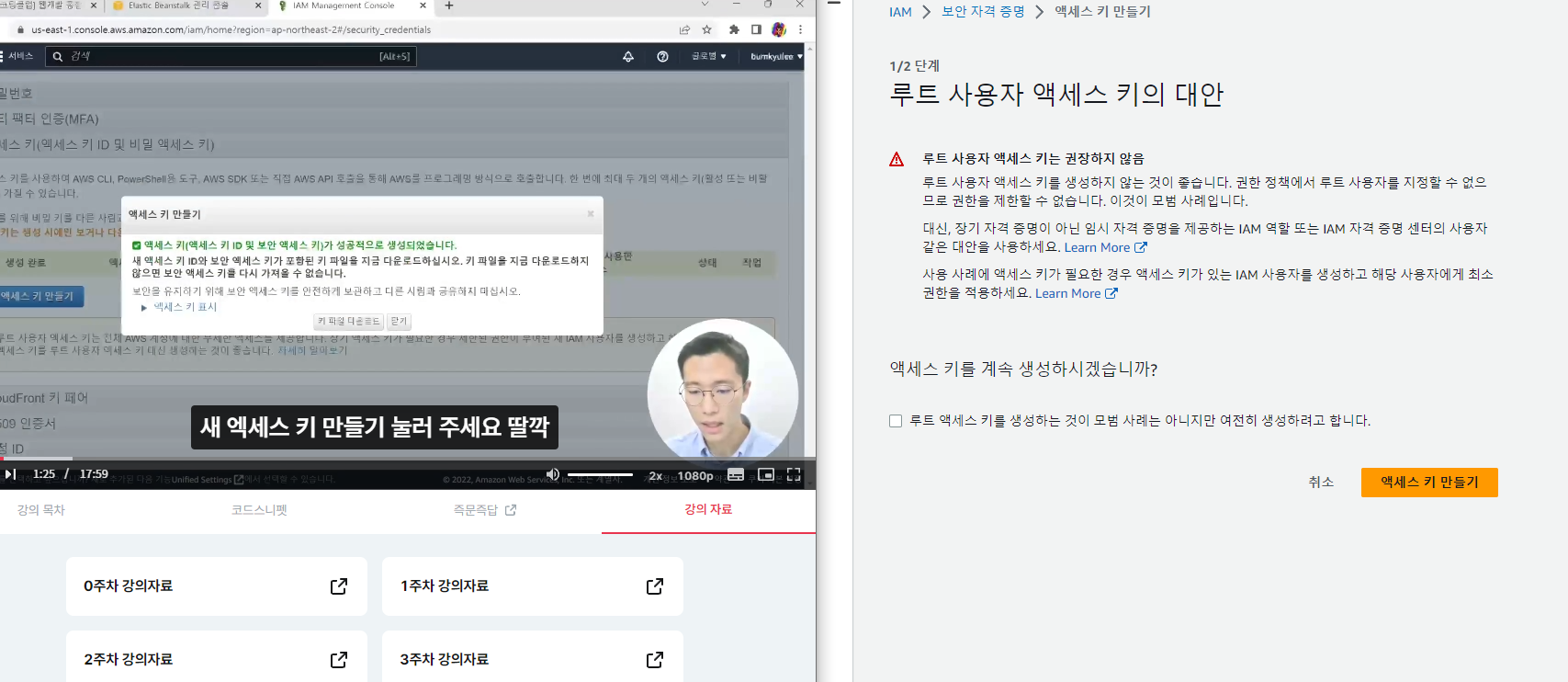Click external link icon on 3주차 강의자료

click(655, 660)
